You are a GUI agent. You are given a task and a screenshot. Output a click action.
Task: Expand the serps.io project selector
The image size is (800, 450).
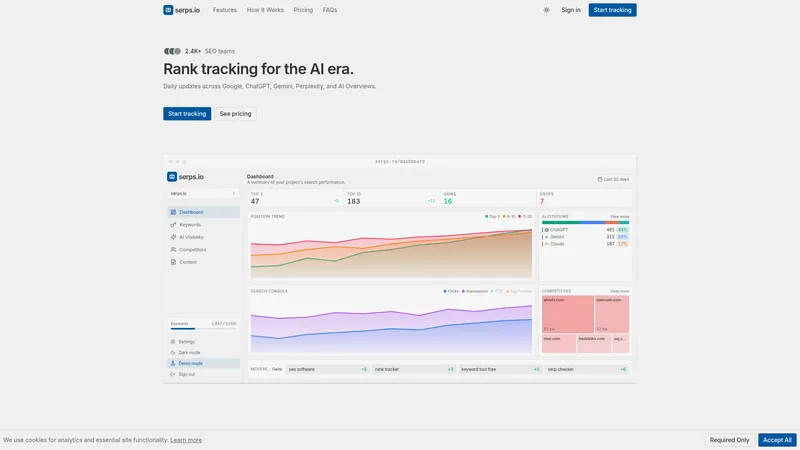(x=203, y=193)
